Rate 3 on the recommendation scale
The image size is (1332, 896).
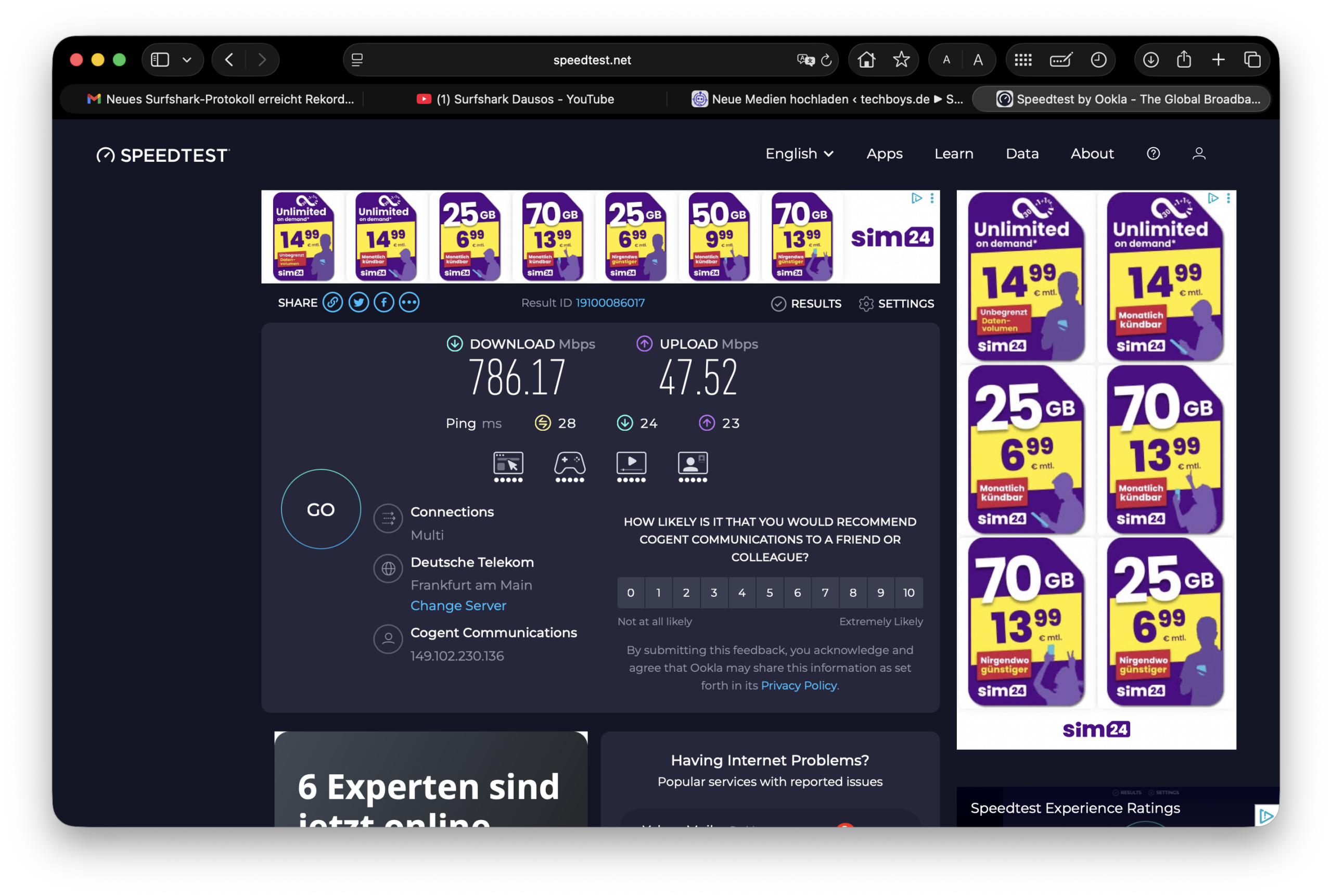714,593
